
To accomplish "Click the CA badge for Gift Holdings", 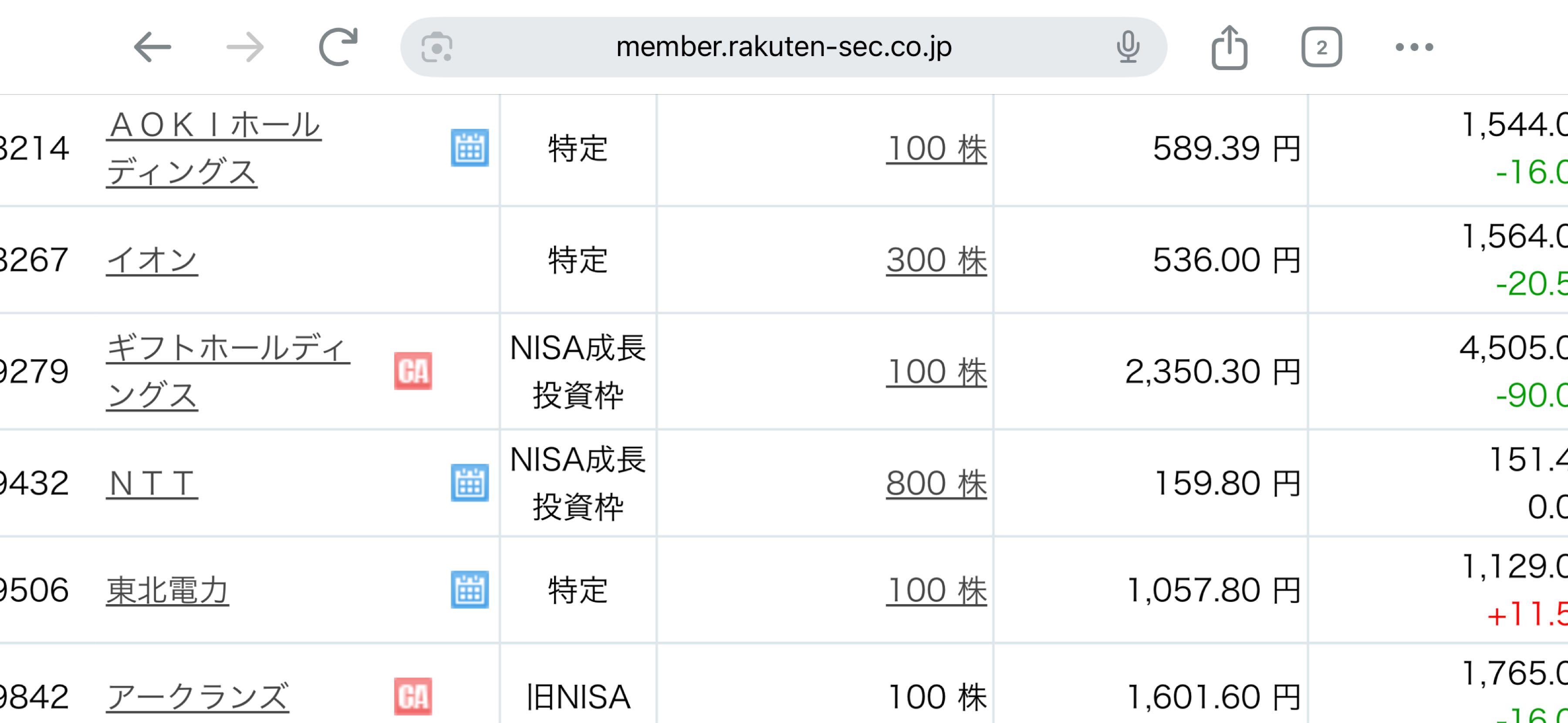I will [413, 371].
